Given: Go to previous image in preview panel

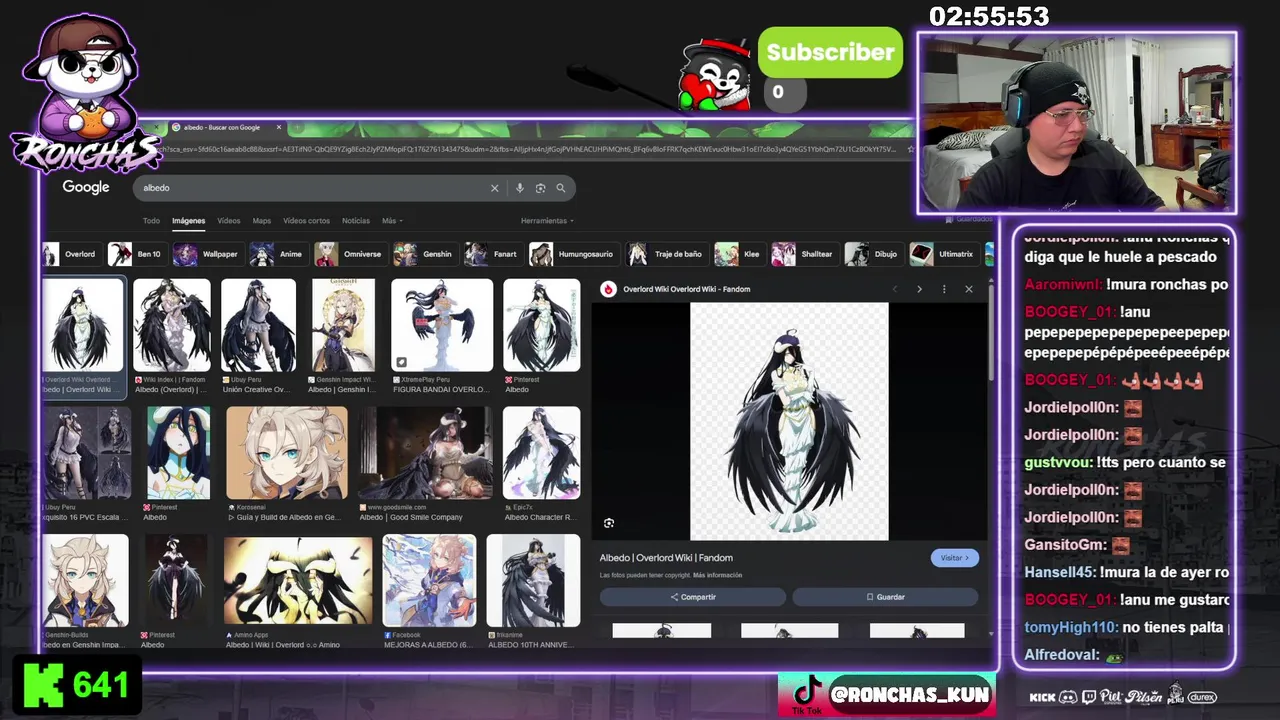Looking at the screenshot, I should pos(895,289).
